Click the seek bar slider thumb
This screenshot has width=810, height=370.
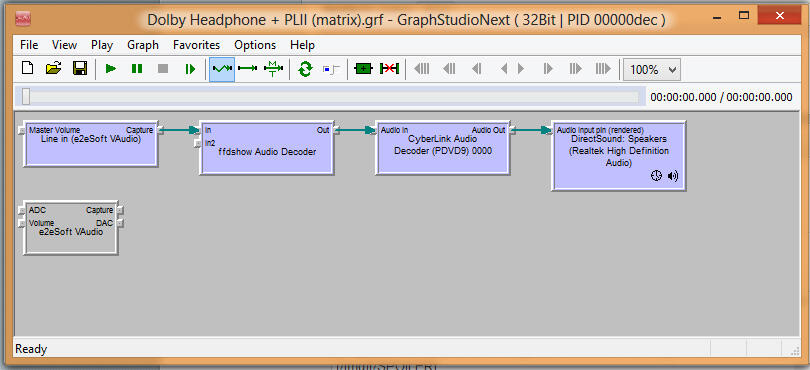coord(26,97)
